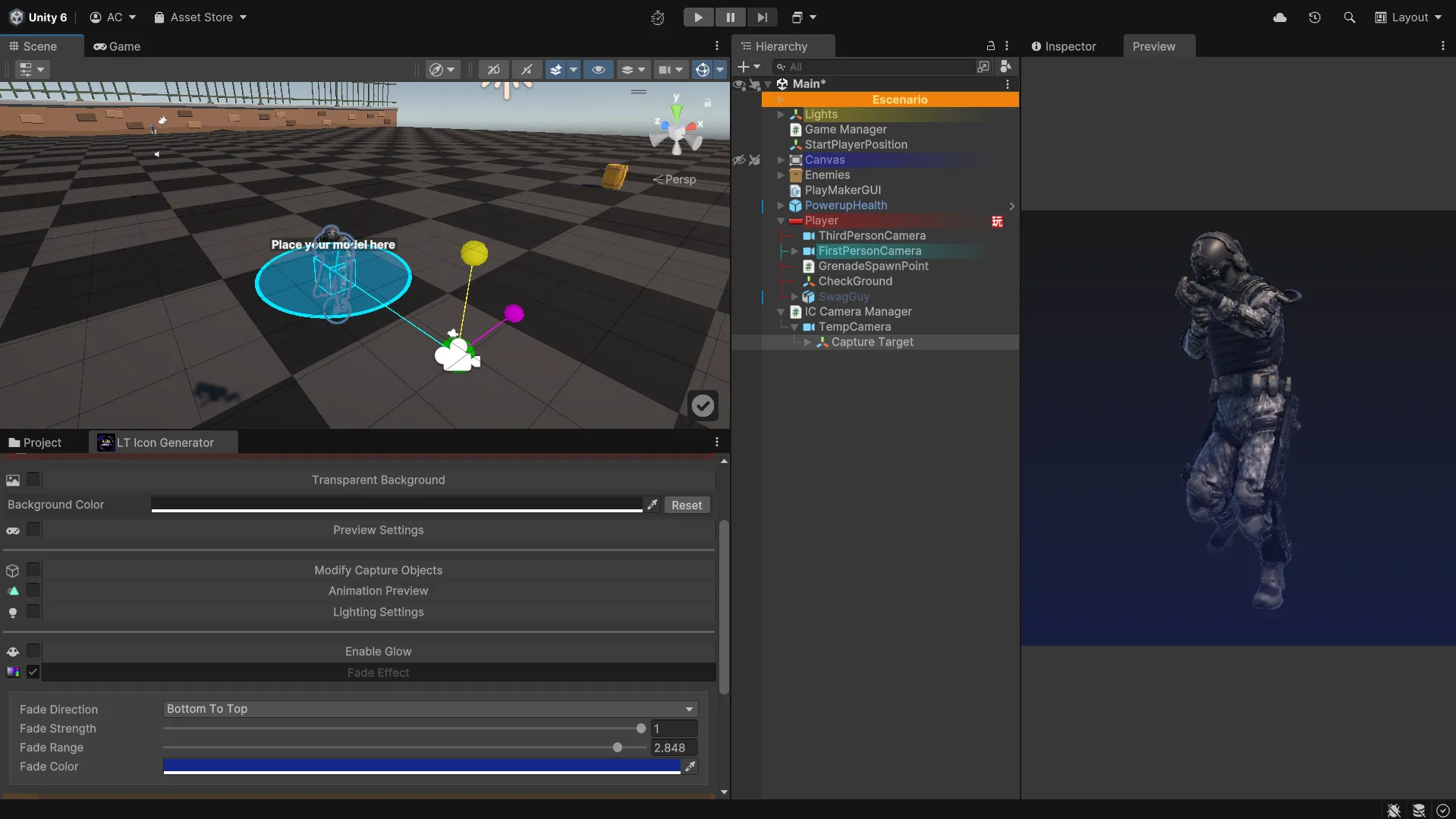1456x819 pixels.
Task: Uncheck the Fade Effect checkbox
Action: (x=33, y=673)
